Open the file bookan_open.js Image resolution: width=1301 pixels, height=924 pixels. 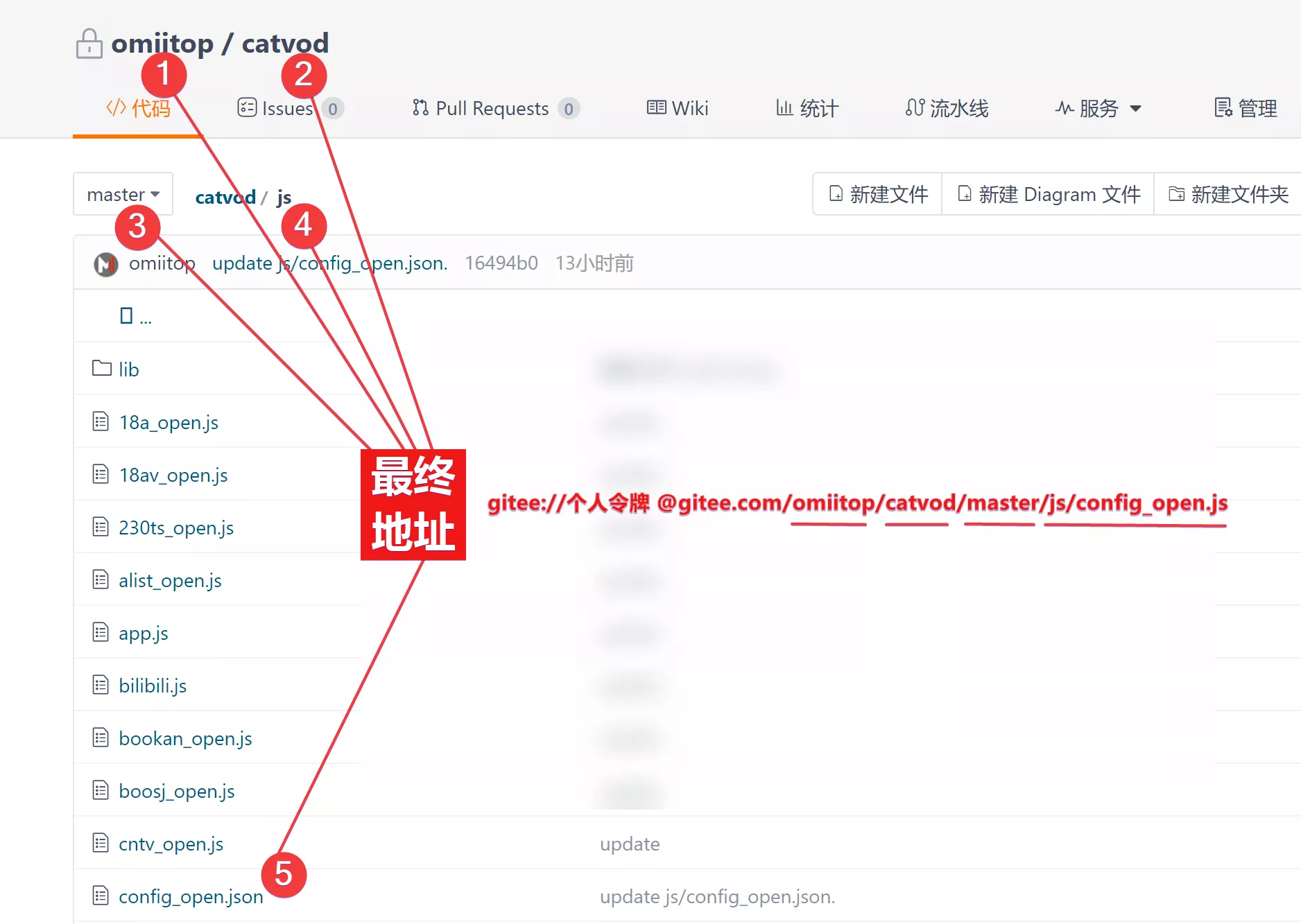[185, 738]
